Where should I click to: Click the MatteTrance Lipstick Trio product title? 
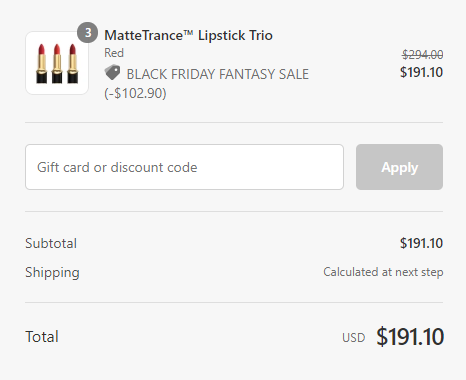pyautogui.click(x=188, y=35)
